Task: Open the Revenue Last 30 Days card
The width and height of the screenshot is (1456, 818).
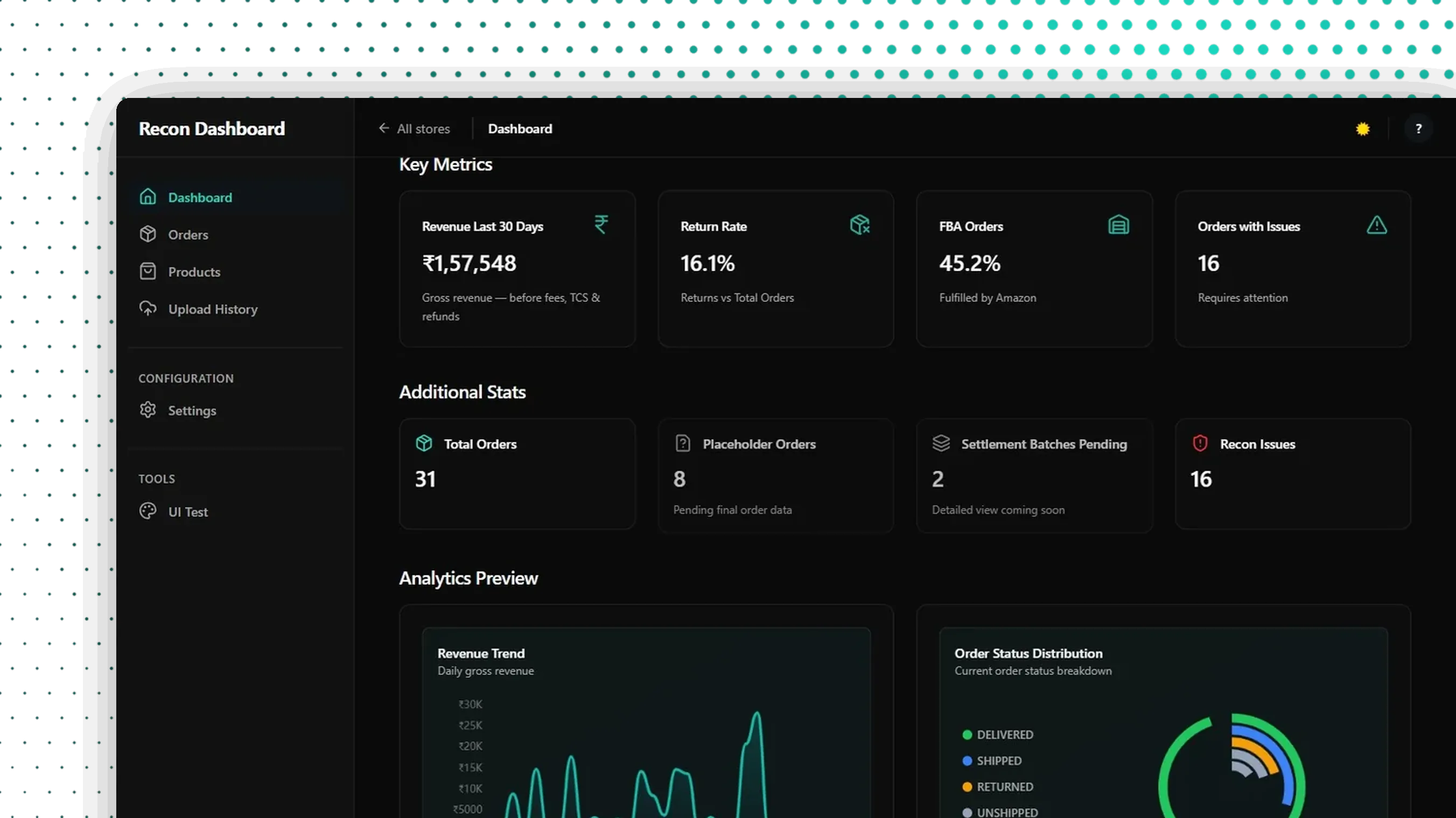Action: pyautogui.click(x=517, y=269)
